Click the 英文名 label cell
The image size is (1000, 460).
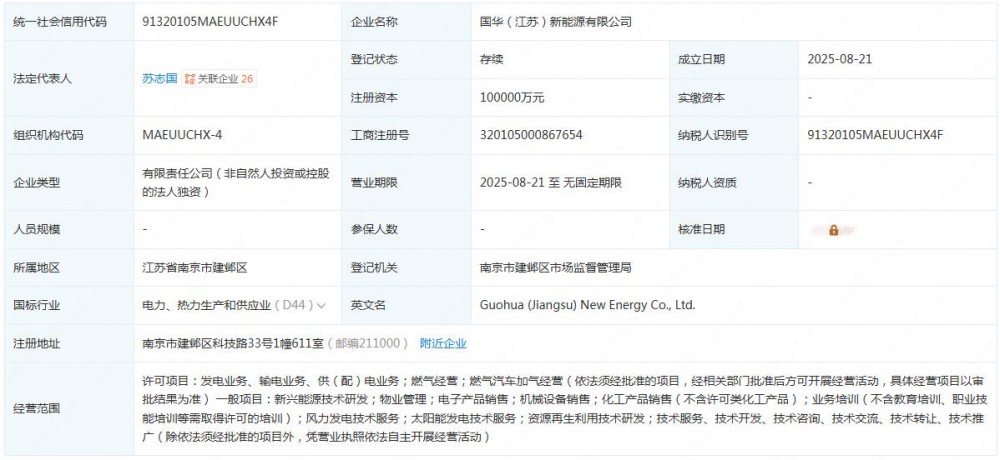[x=406, y=306]
